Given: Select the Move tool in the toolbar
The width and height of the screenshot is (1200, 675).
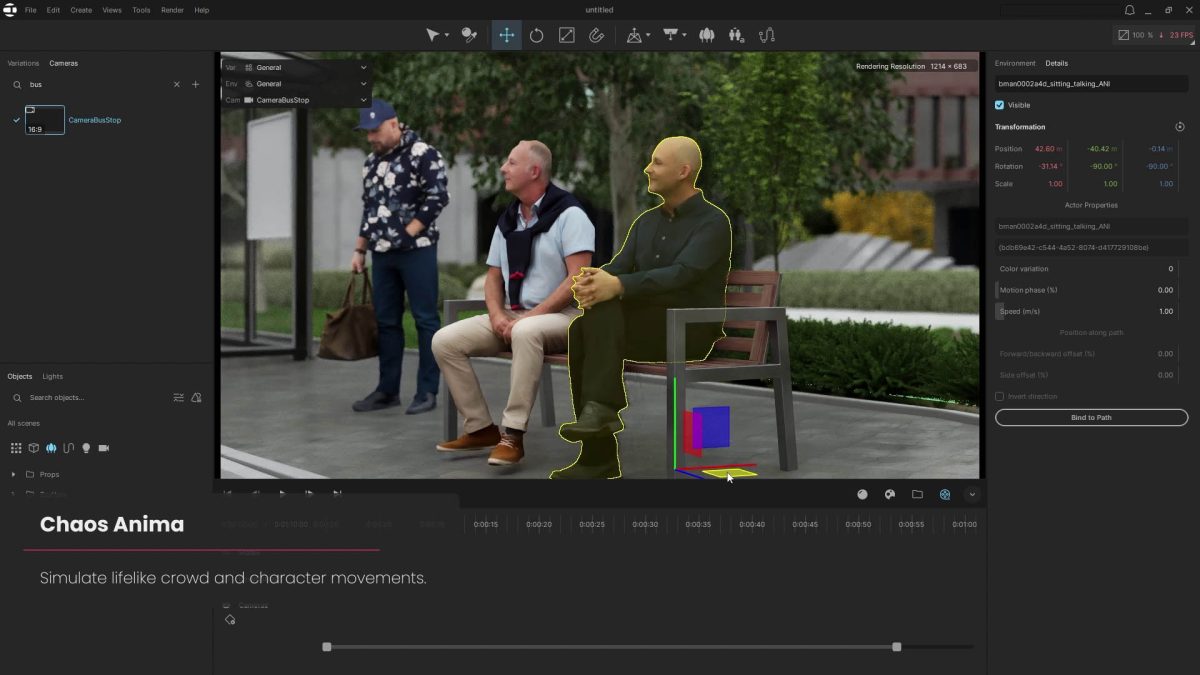Looking at the screenshot, I should (x=507, y=35).
